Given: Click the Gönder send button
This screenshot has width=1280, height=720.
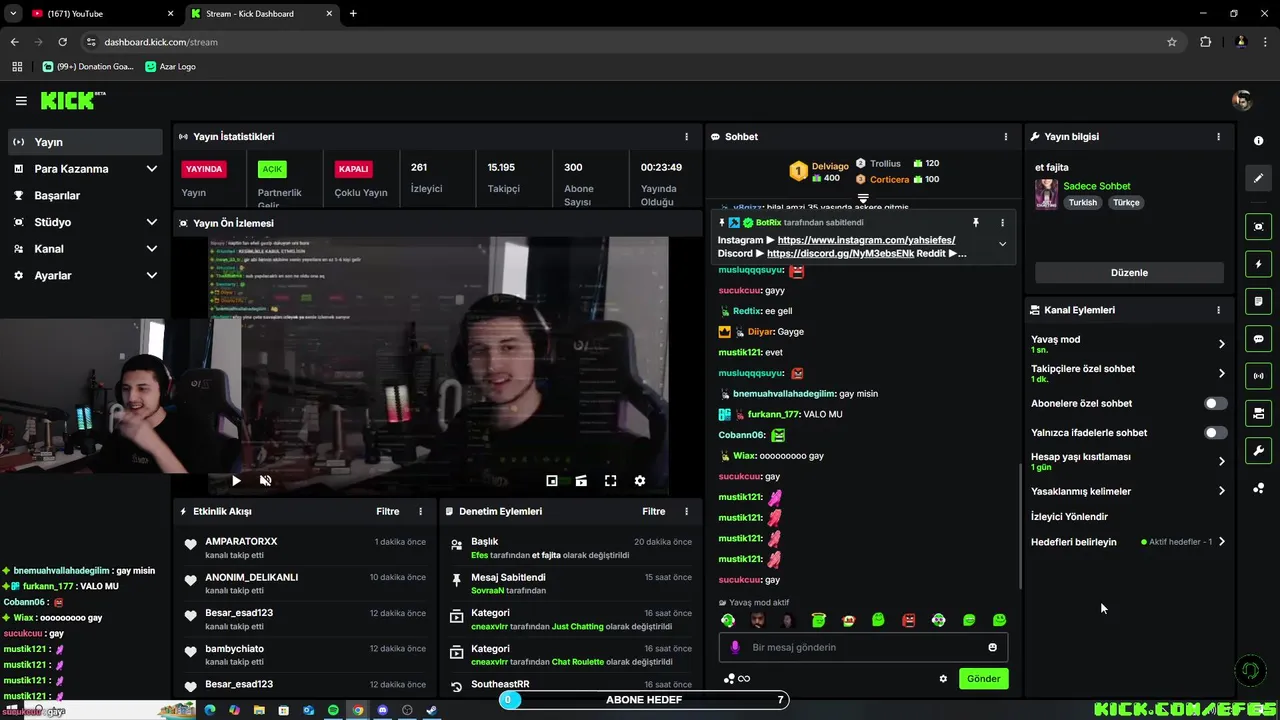Looking at the screenshot, I should (x=983, y=679).
